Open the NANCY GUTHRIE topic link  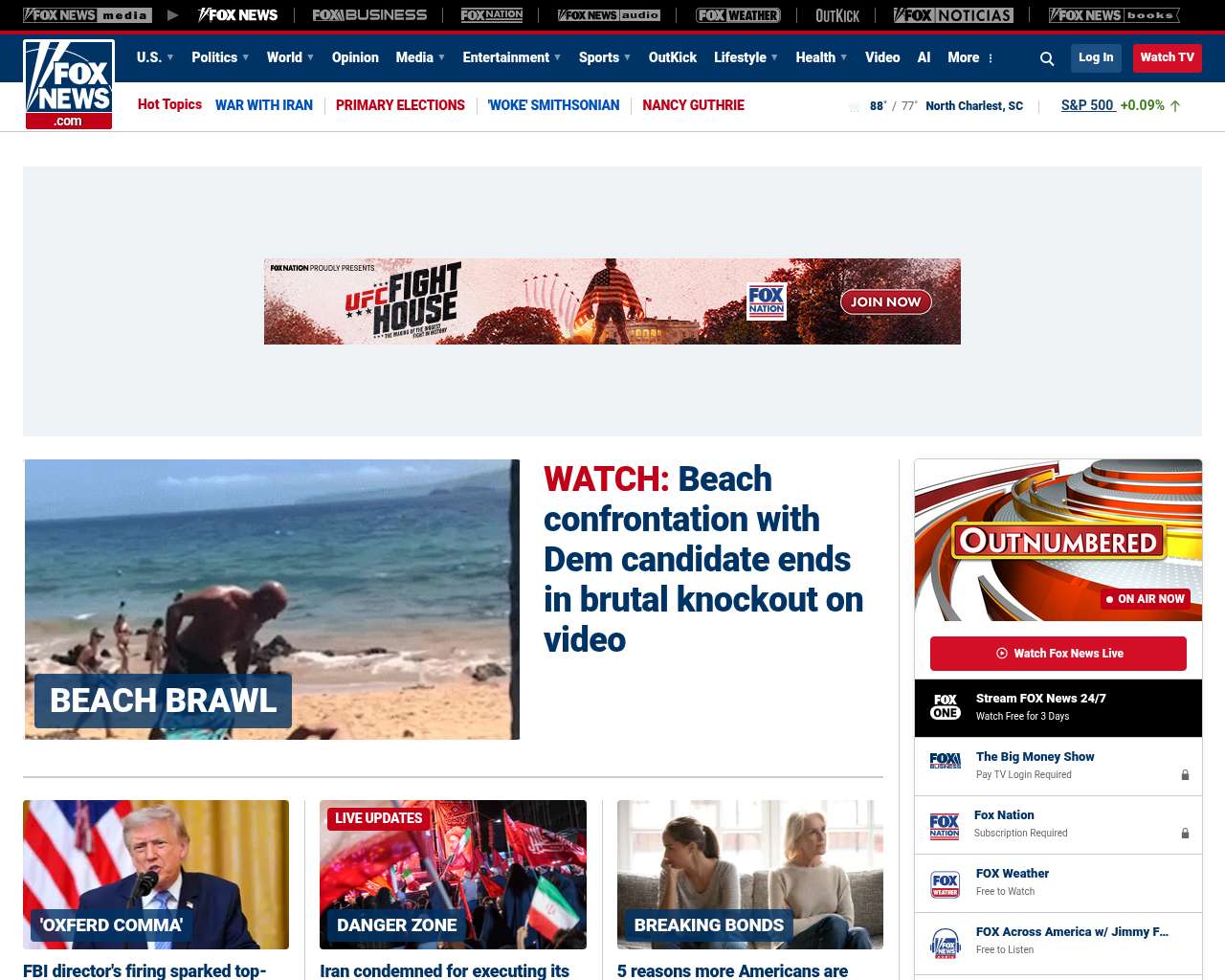pos(693,105)
